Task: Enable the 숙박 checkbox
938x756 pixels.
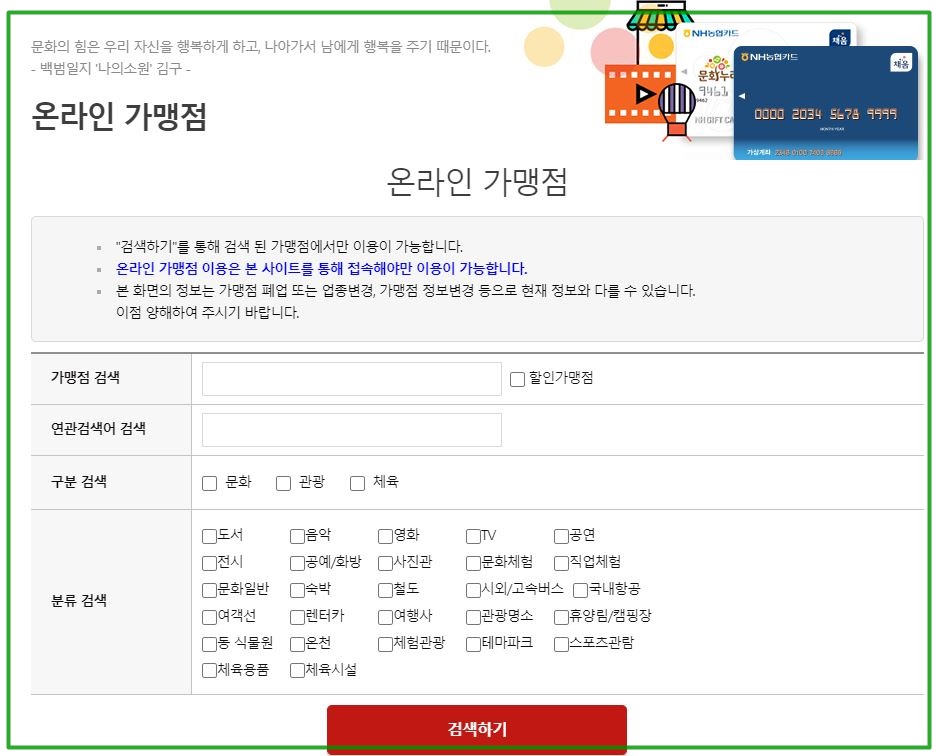Action: coord(296,590)
